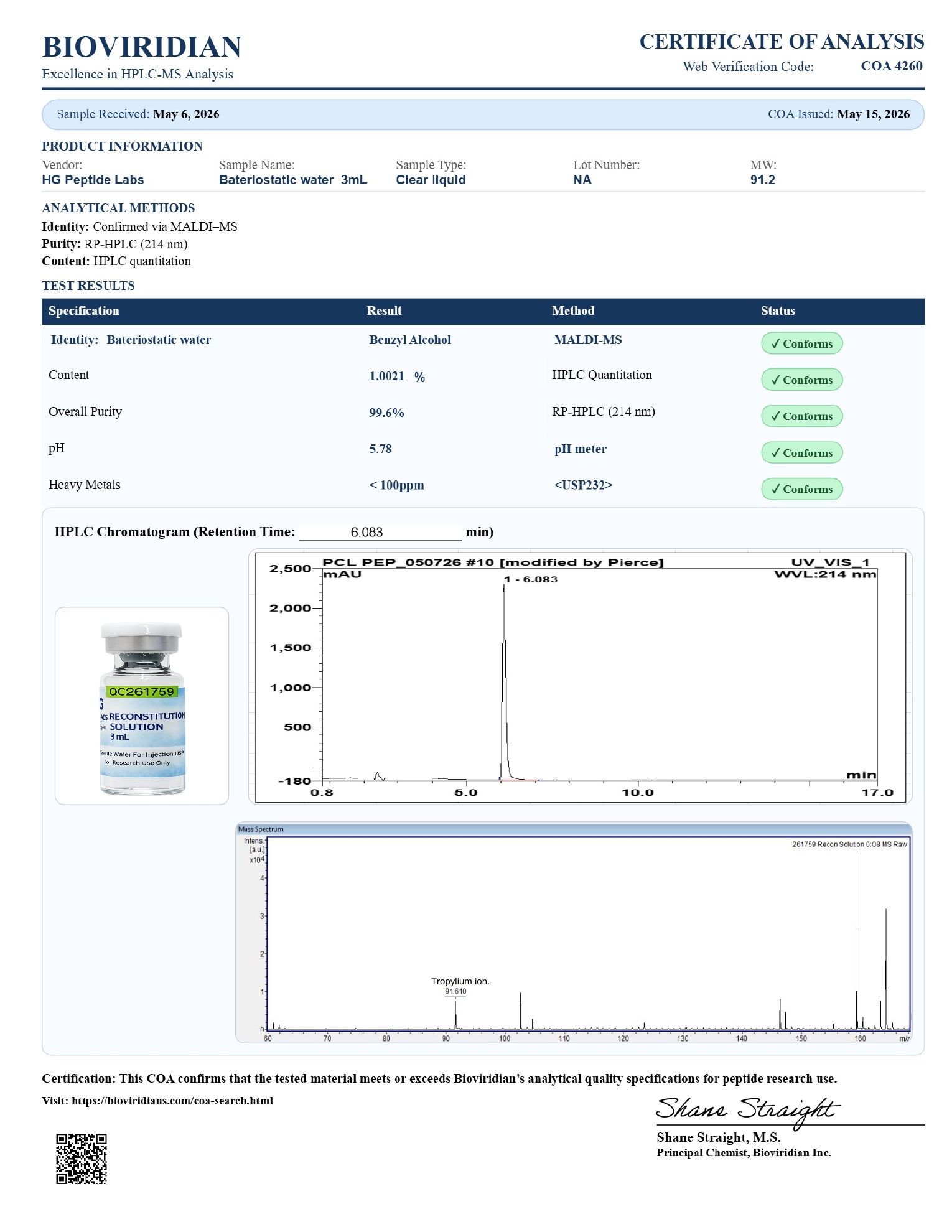
Task: Click the 'CERTIFICATE OF ANALYSIS' title
Action: coord(782,42)
